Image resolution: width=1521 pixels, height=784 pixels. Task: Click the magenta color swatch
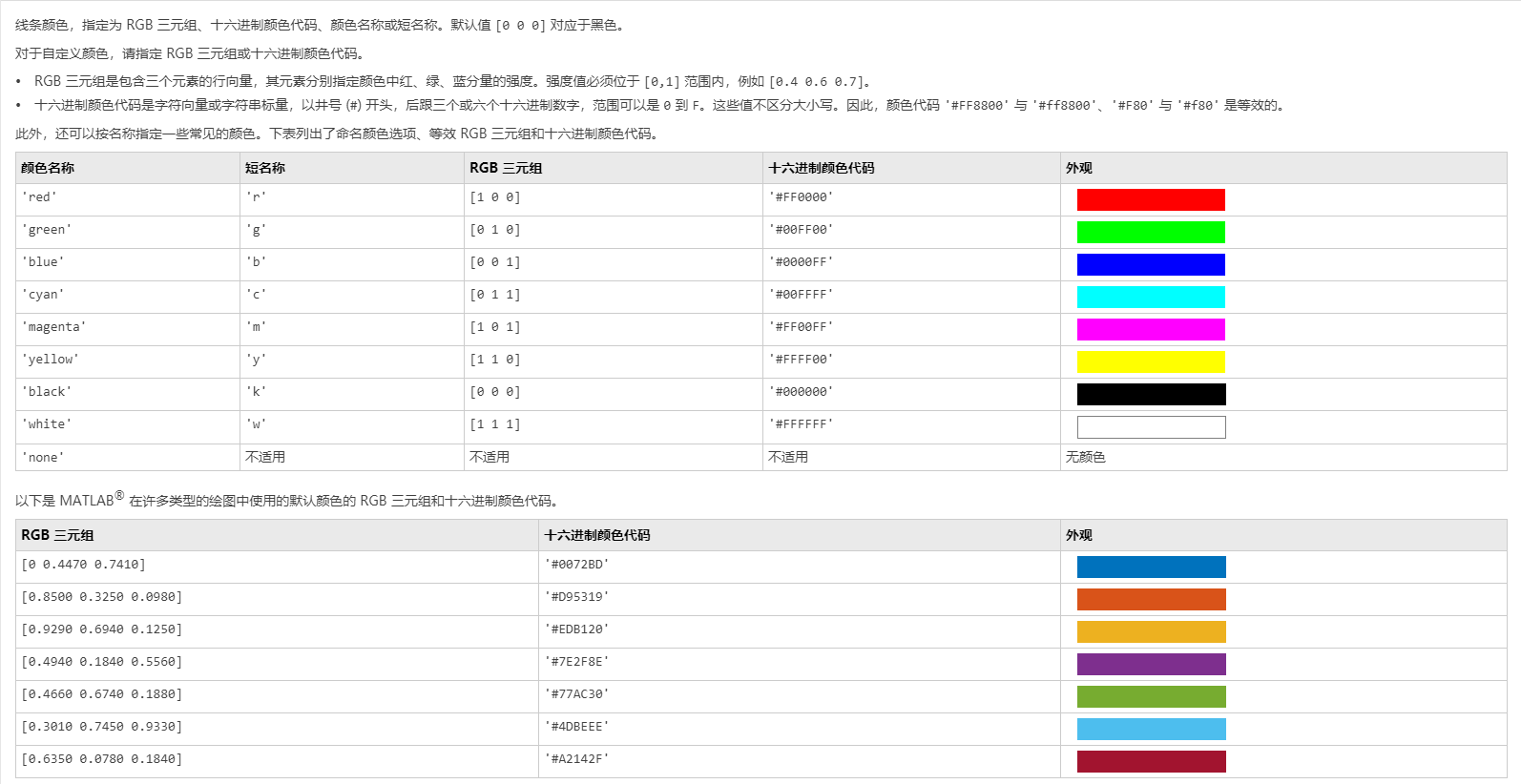pyautogui.click(x=1151, y=329)
